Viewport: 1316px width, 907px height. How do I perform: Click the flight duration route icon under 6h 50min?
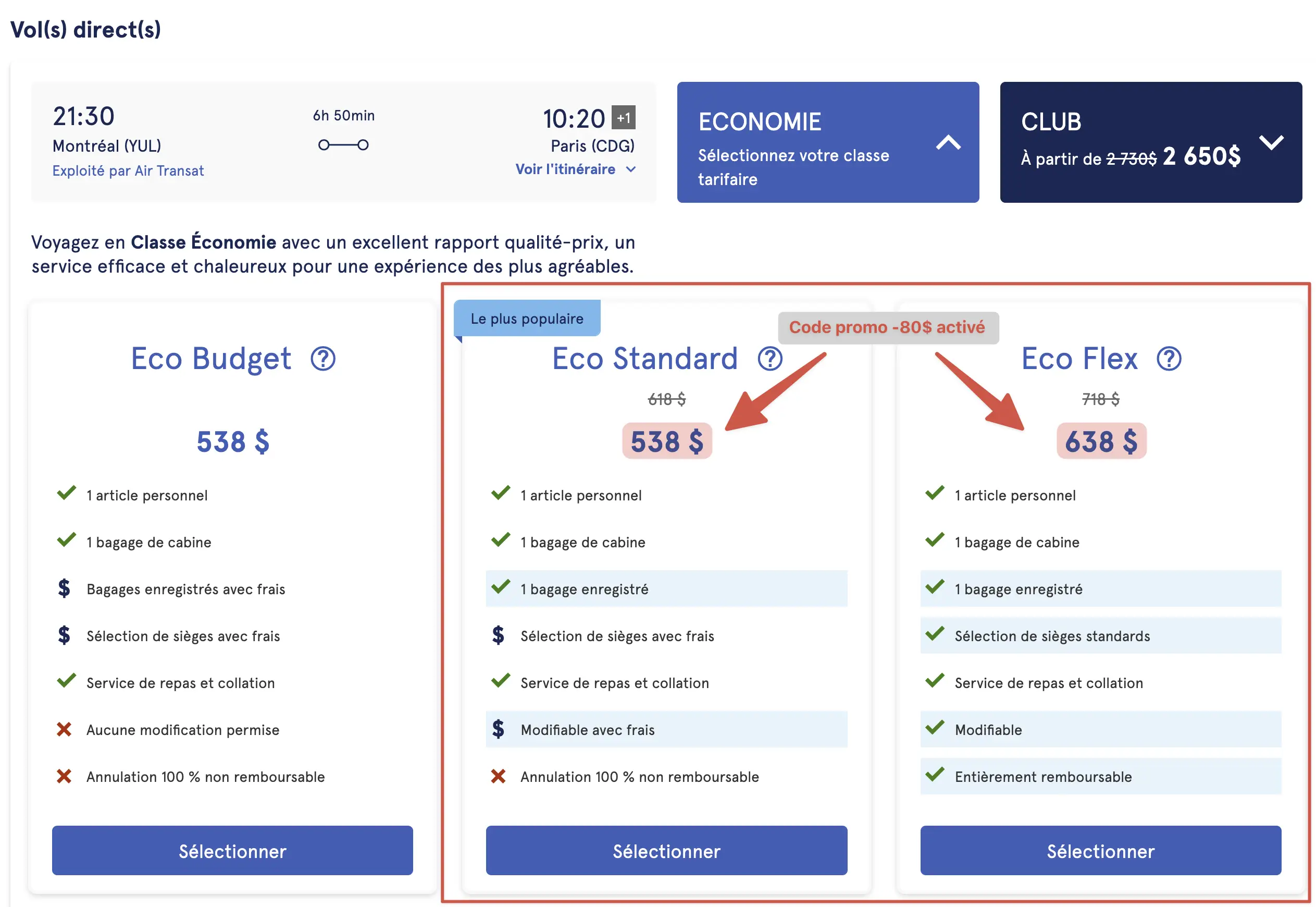coord(344,144)
